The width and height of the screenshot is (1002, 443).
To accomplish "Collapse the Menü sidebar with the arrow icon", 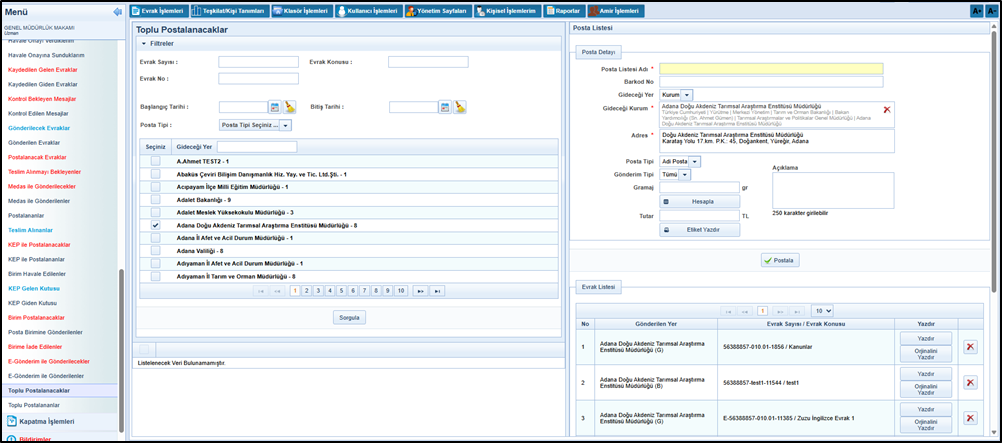I will coord(116,12).
